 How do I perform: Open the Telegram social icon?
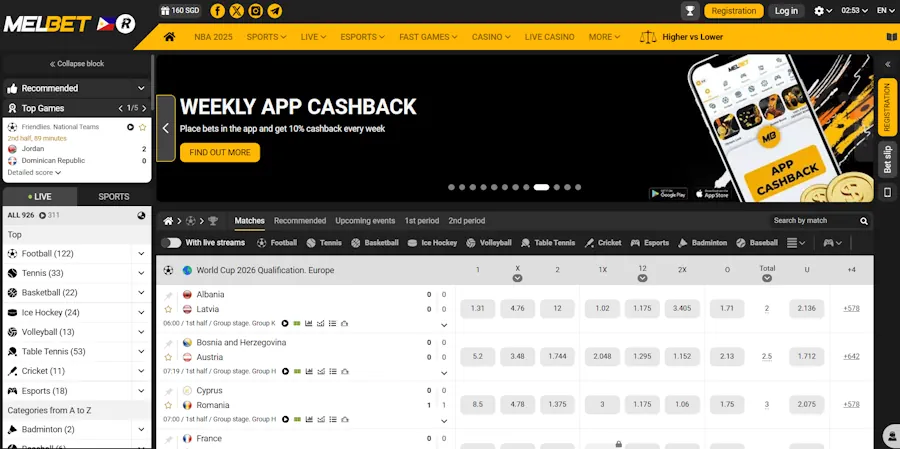(x=275, y=11)
